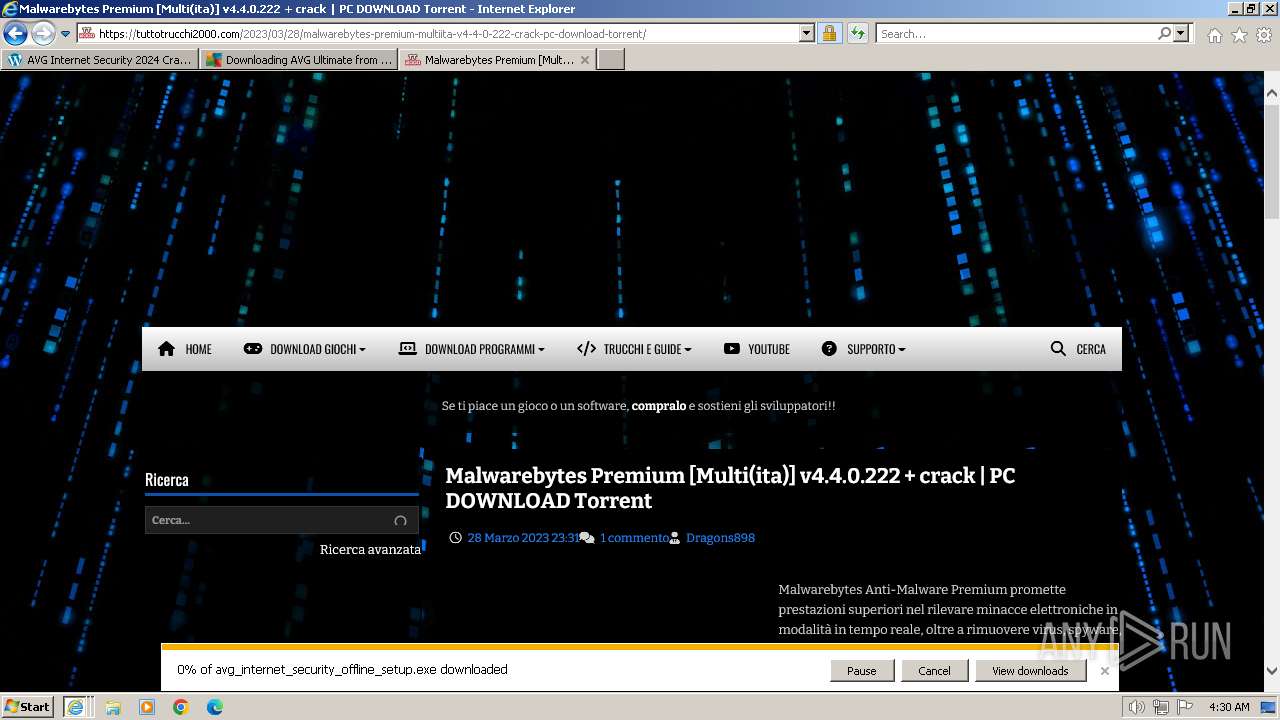Image resolution: width=1280 pixels, height=720 pixels.
Task: Open the 1 commento link
Action: coord(634,538)
